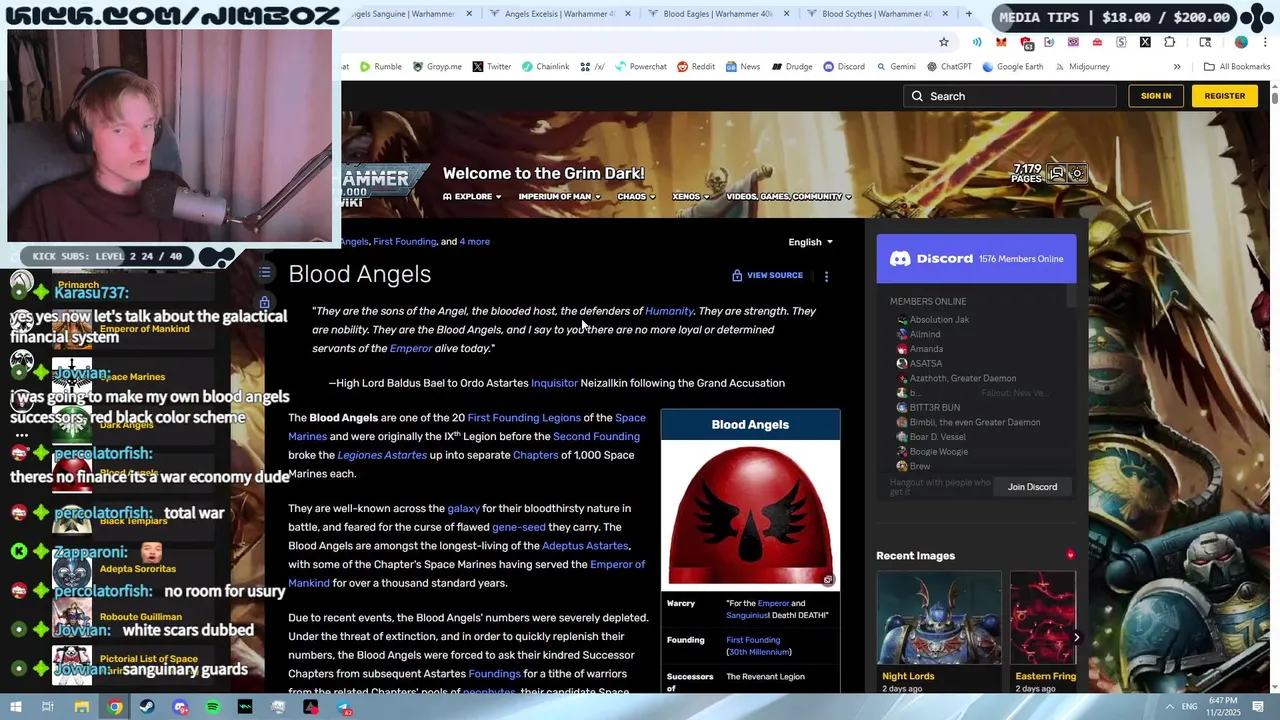
Task: Expand the Xenos navigation dropdown
Action: (691, 197)
